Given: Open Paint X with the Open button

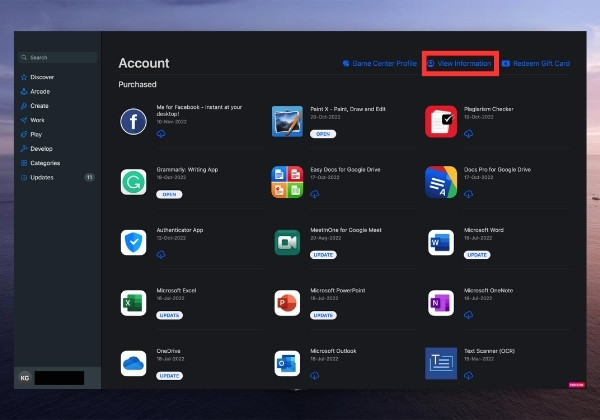Looking at the screenshot, I should tap(323, 134).
